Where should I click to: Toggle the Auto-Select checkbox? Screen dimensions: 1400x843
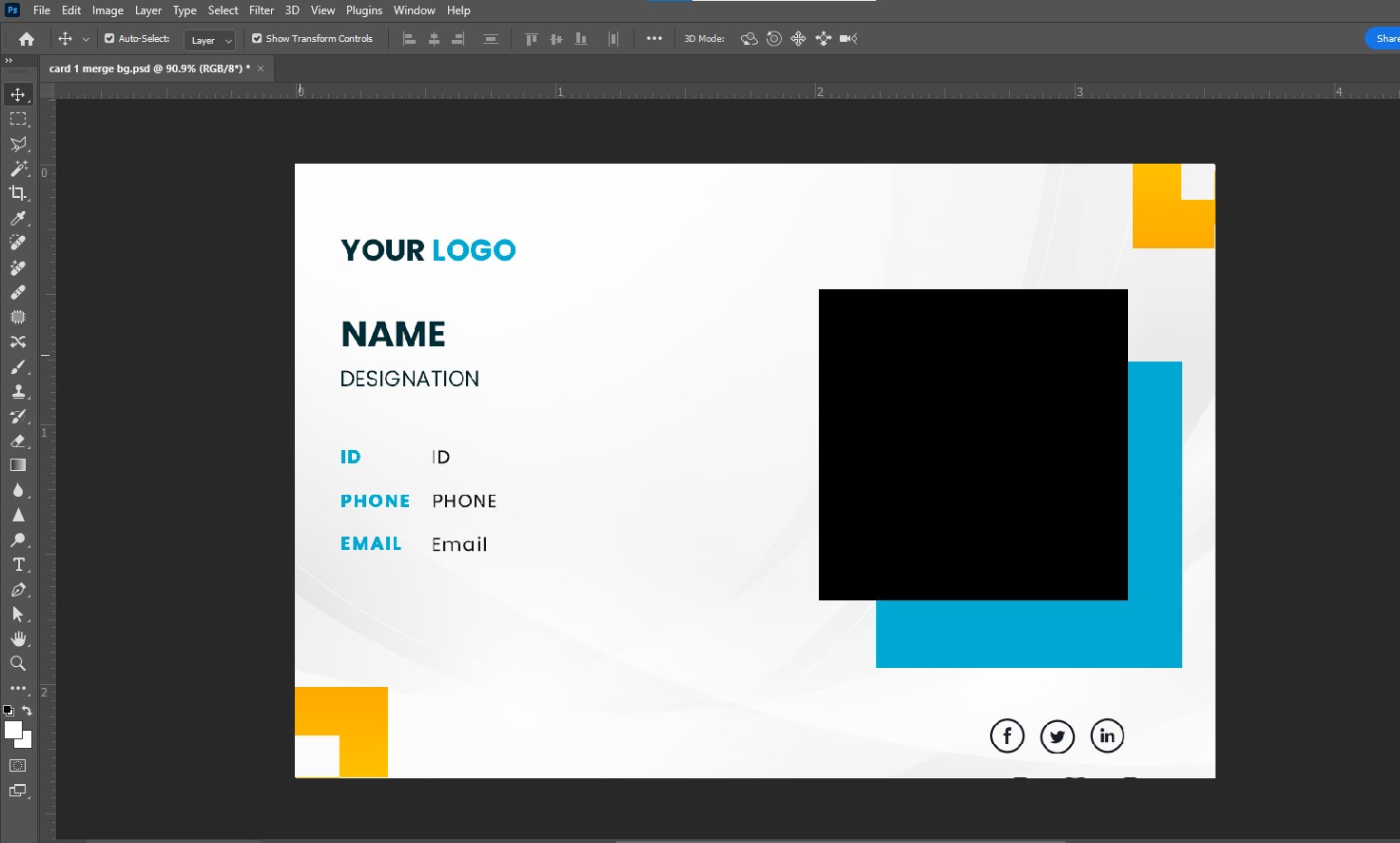[109, 39]
